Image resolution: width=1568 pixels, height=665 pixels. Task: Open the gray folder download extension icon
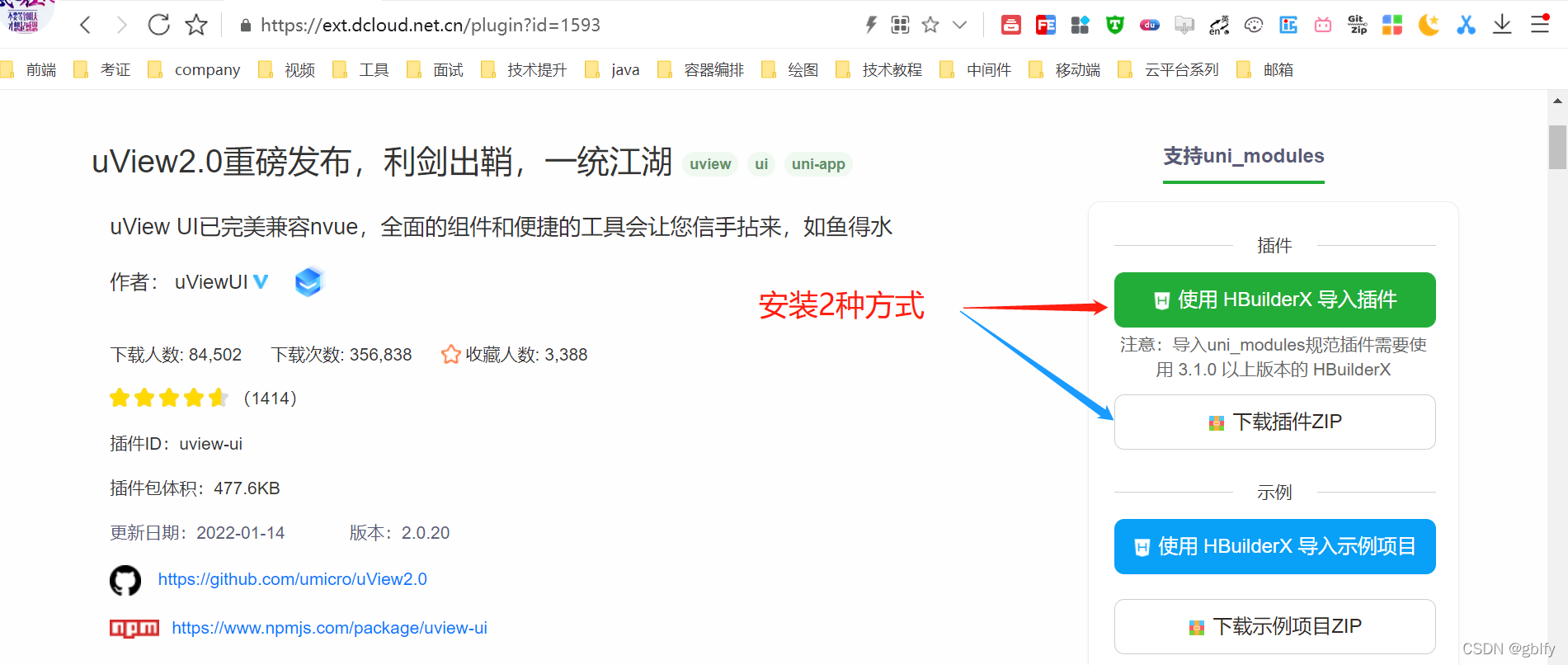(x=1184, y=25)
